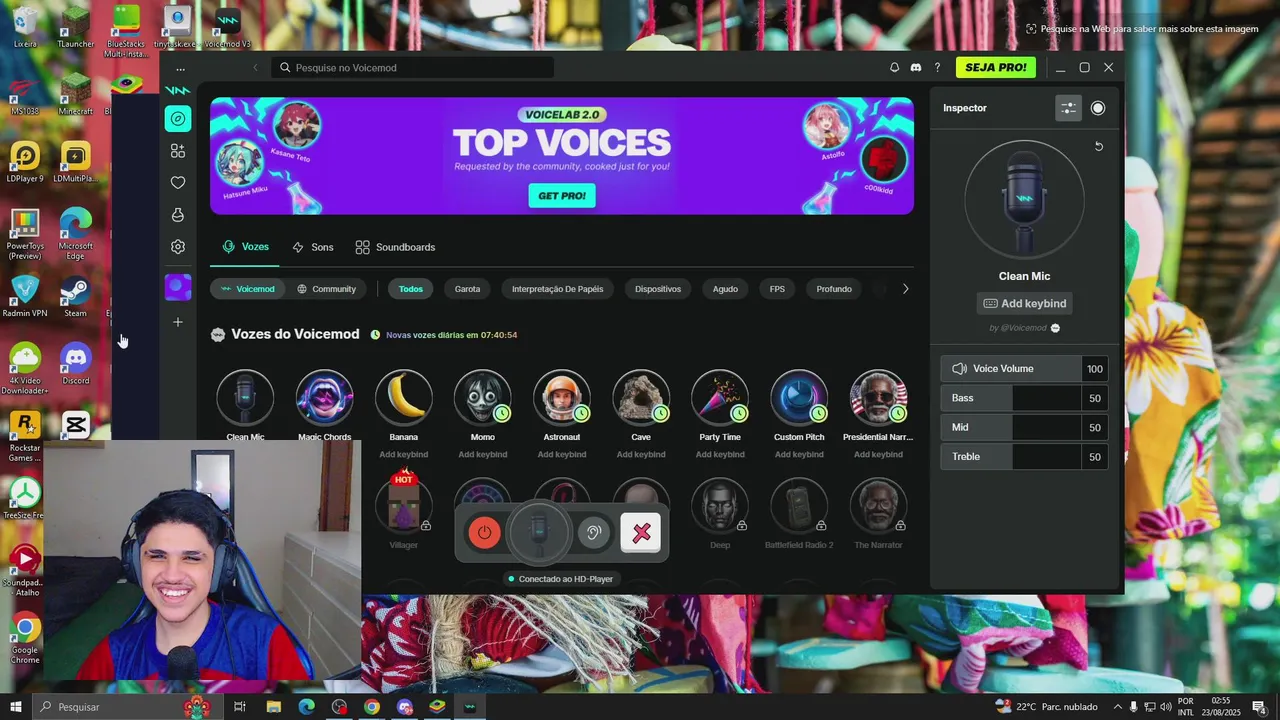Switch to the Sons tab

[x=313, y=247]
